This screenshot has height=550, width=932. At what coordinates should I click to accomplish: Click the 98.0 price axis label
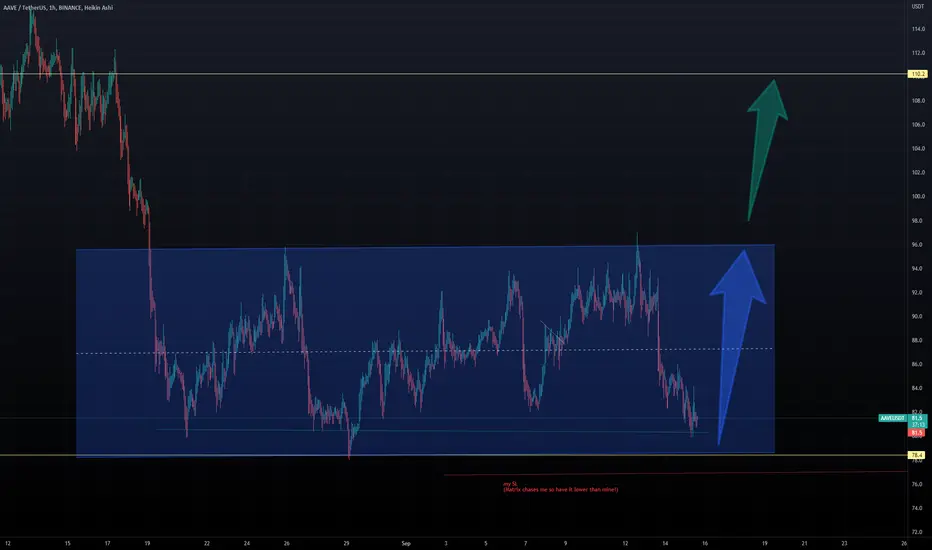pos(917,221)
